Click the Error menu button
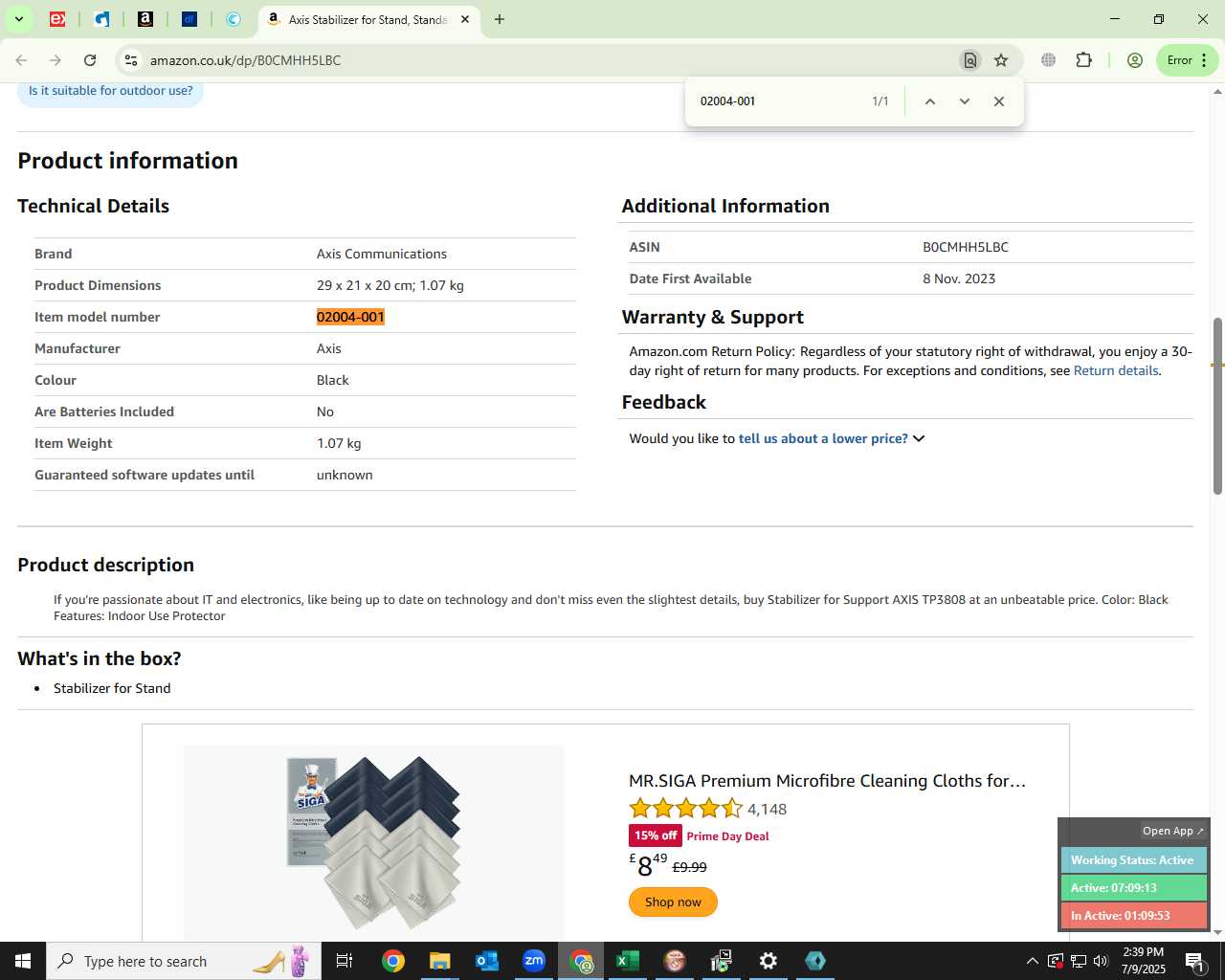This screenshot has height=980, width=1225. click(x=1188, y=60)
